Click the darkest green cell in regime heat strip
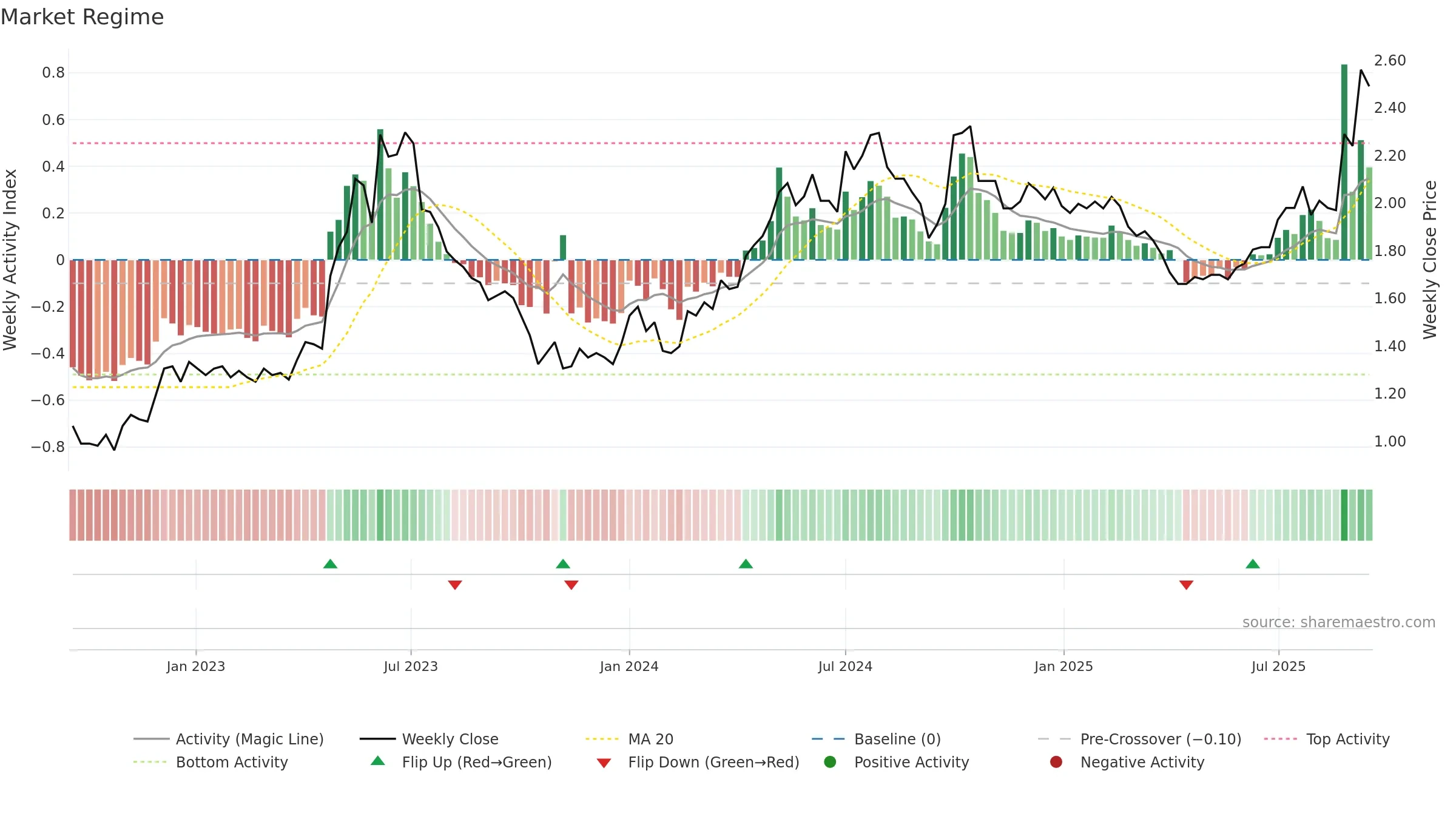Image resolution: width=1456 pixels, height=819 pixels. 1344,515
